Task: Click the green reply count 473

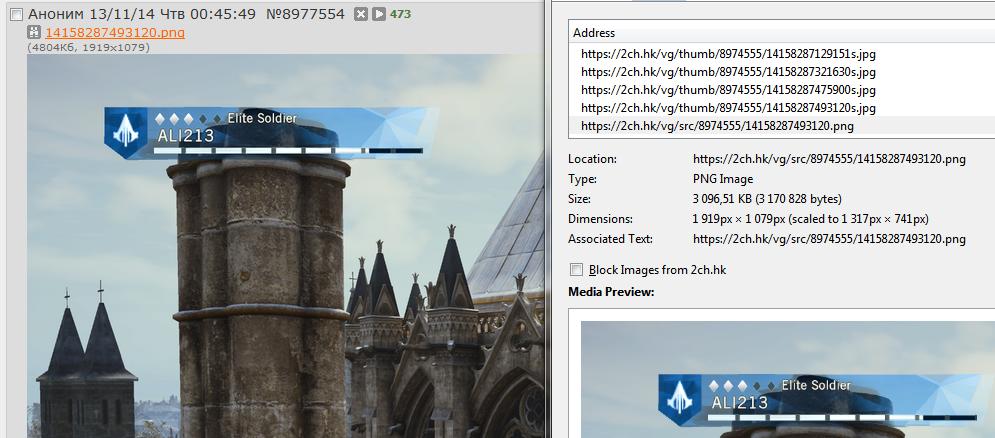Action: click(400, 14)
